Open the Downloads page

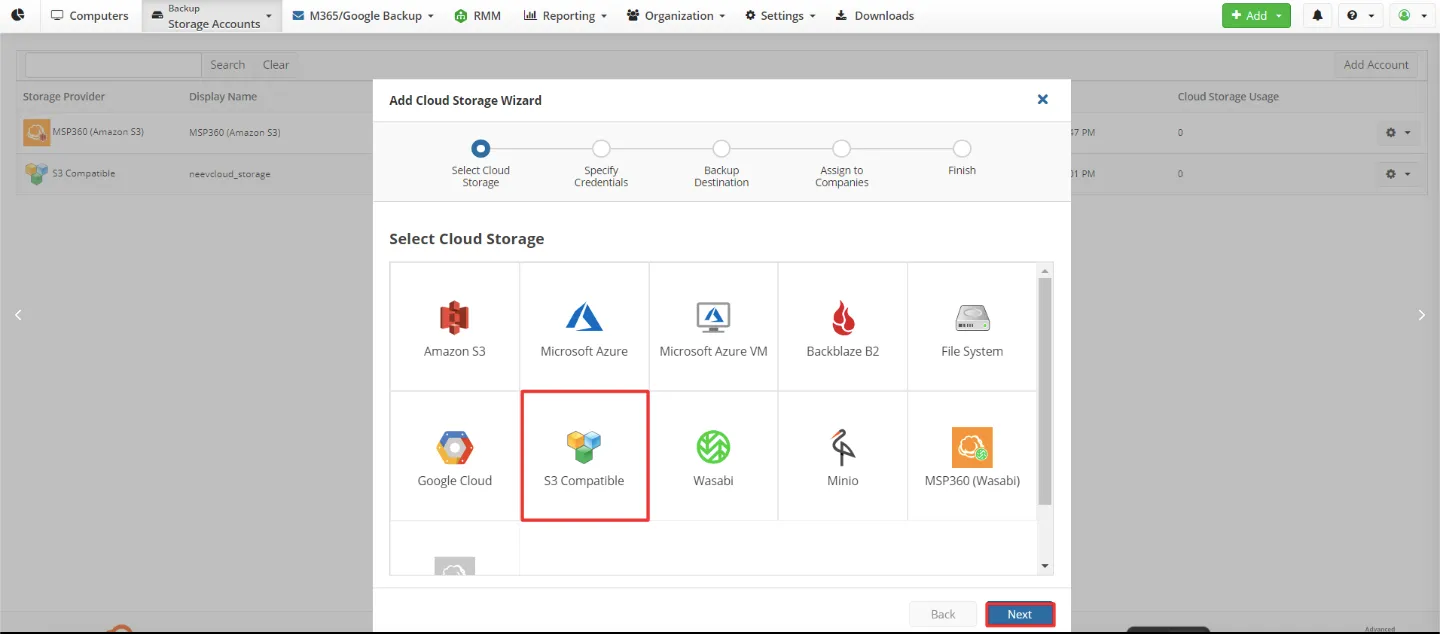pyautogui.click(x=875, y=16)
